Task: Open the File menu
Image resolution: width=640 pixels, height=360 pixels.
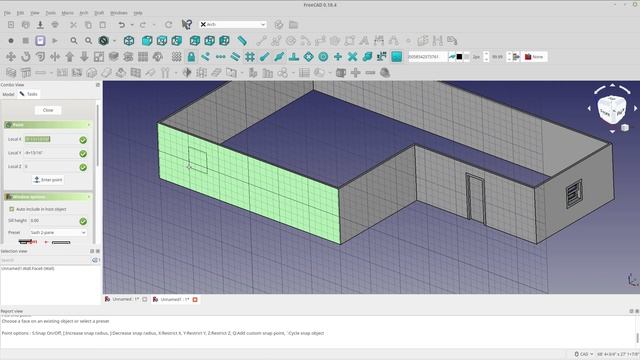Action: [x=7, y=13]
